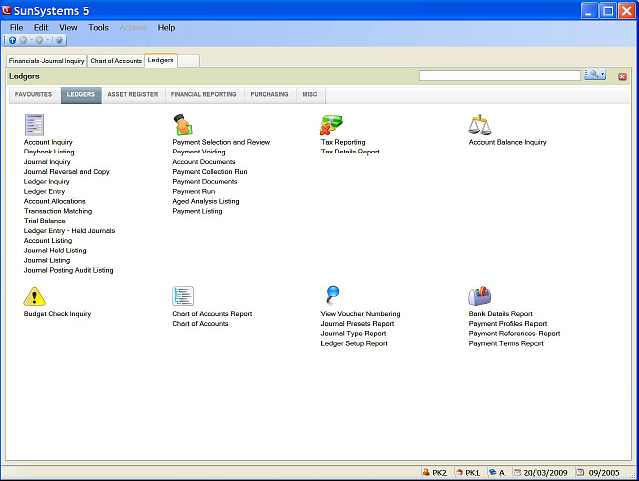
Task: Open Bank Details Report
Action: click(x=500, y=314)
